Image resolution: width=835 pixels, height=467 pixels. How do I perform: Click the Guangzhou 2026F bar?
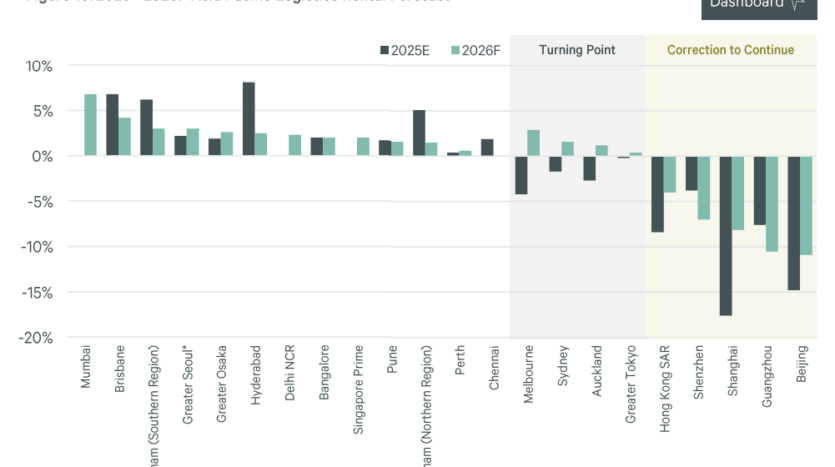772,204
